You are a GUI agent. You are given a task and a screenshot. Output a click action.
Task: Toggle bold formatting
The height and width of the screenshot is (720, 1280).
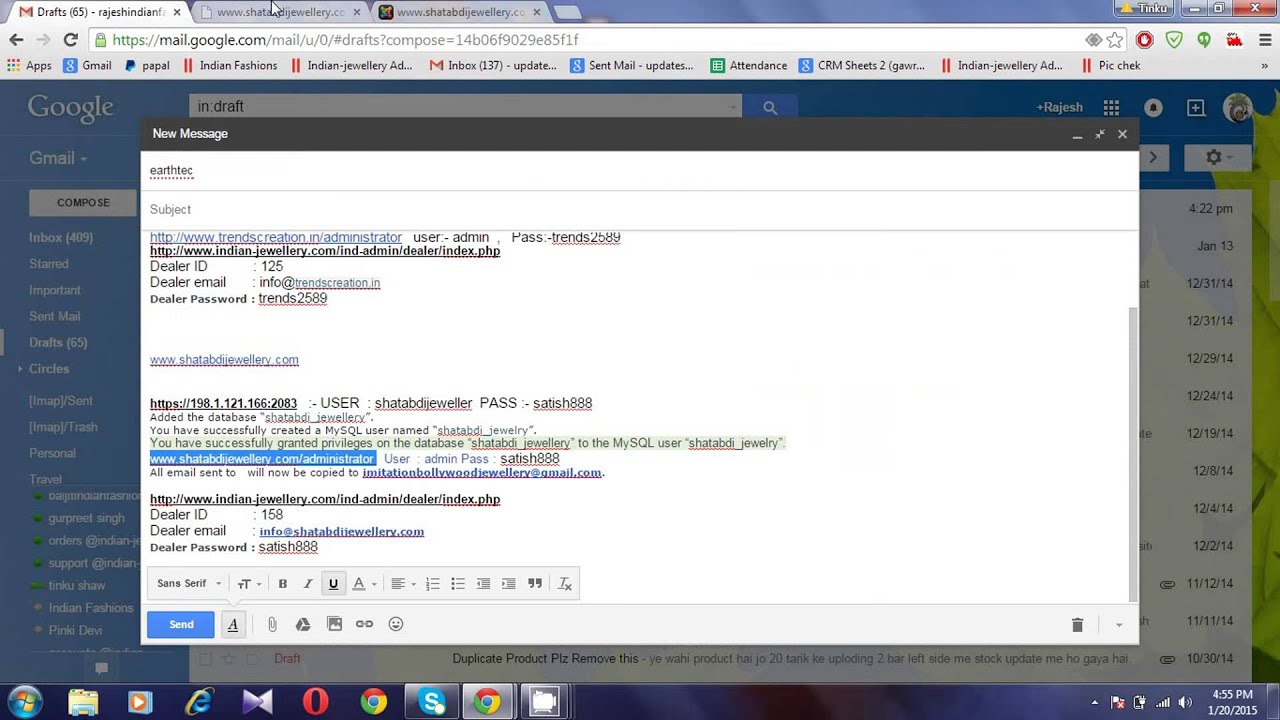pyautogui.click(x=283, y=584)
